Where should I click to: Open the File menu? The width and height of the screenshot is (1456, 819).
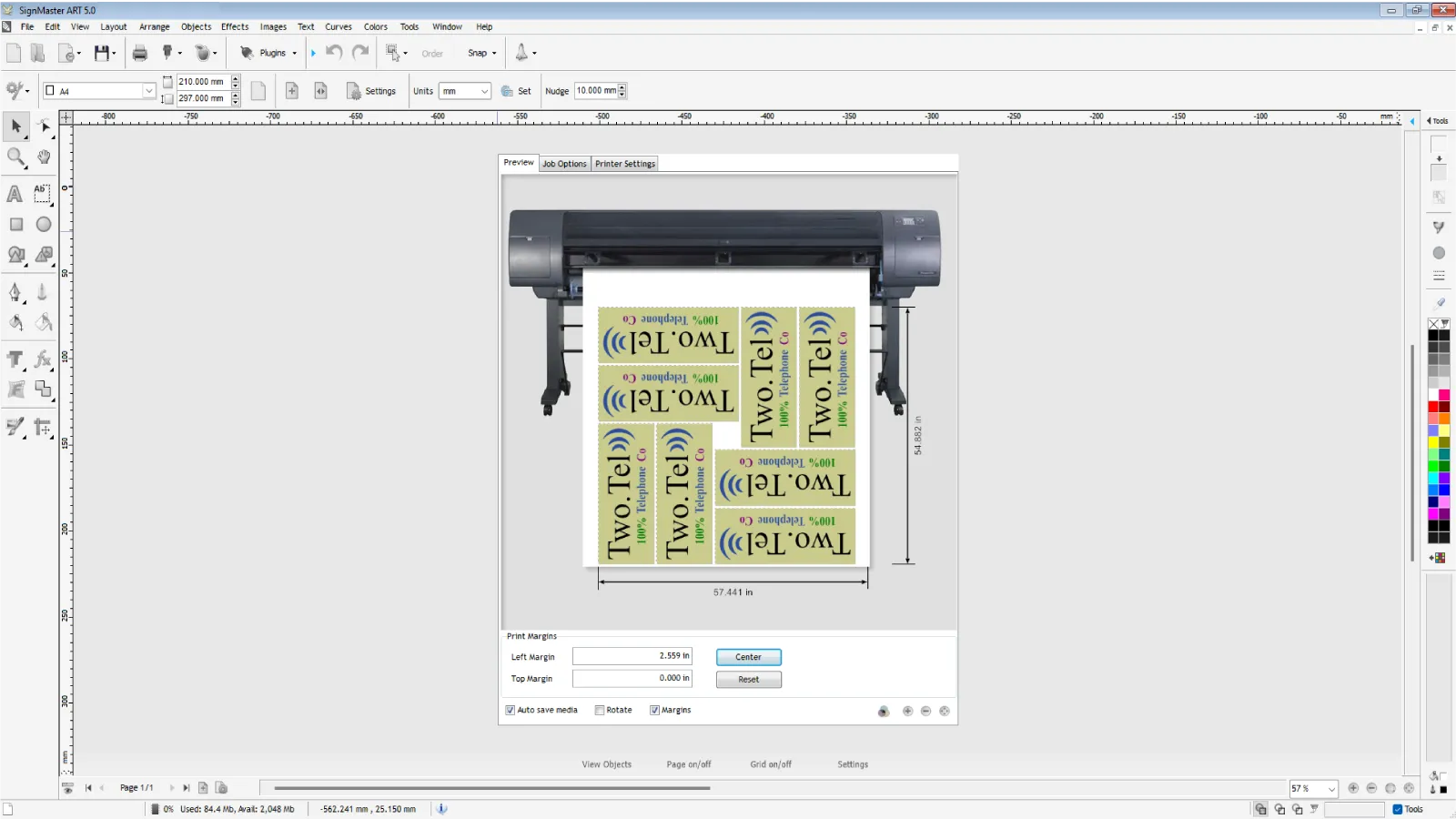[x=27, y=26]
